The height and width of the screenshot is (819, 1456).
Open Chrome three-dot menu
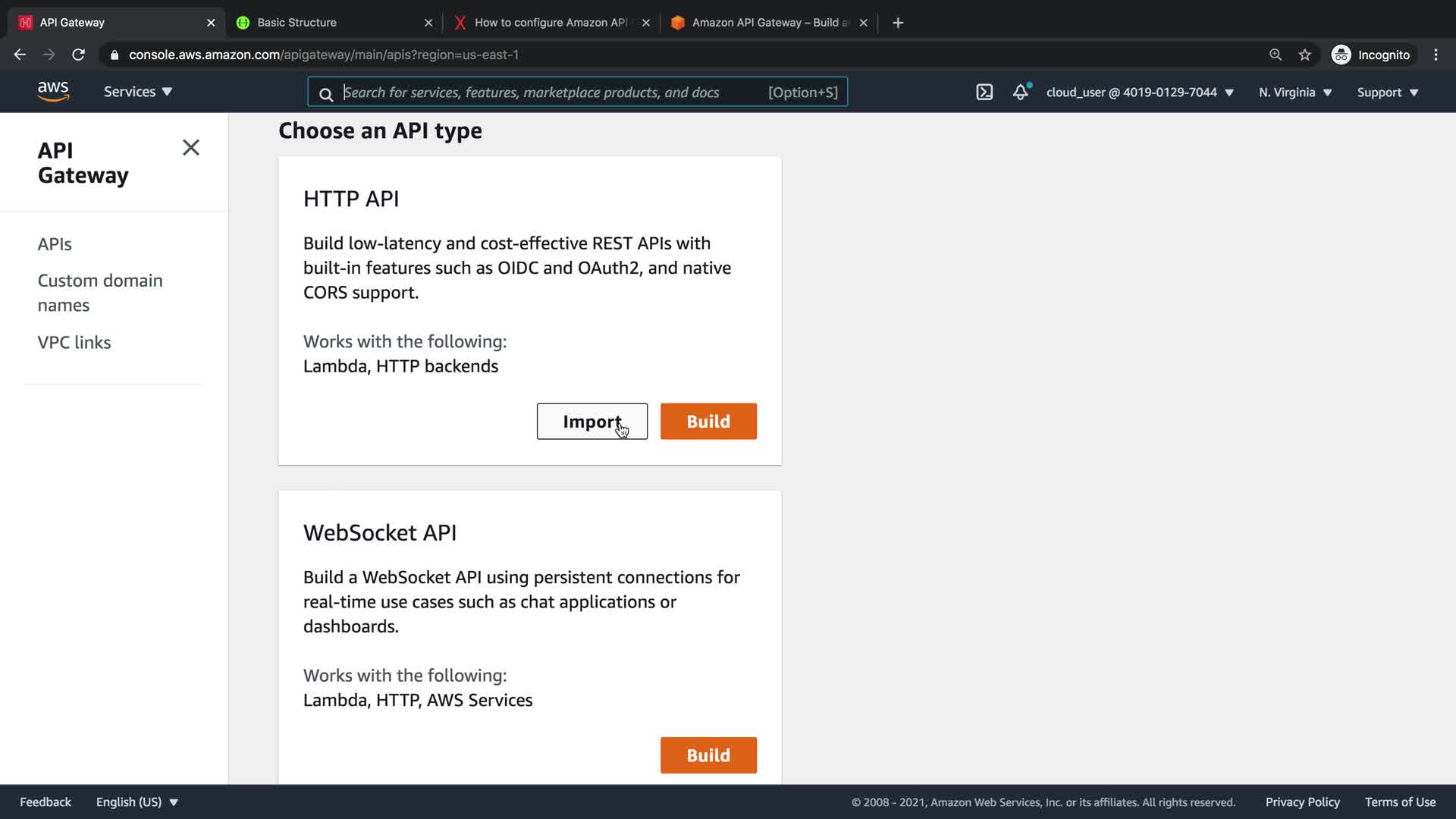point(1436,55)
